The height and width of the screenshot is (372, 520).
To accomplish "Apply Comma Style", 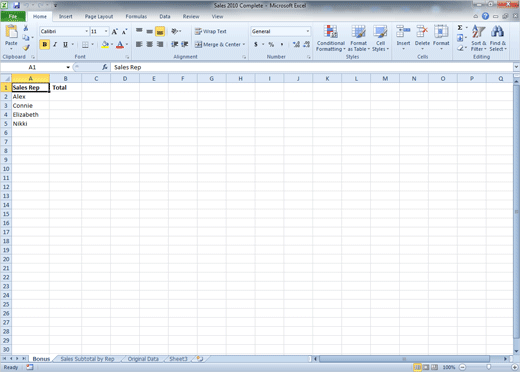I will [x=282, y=44].
